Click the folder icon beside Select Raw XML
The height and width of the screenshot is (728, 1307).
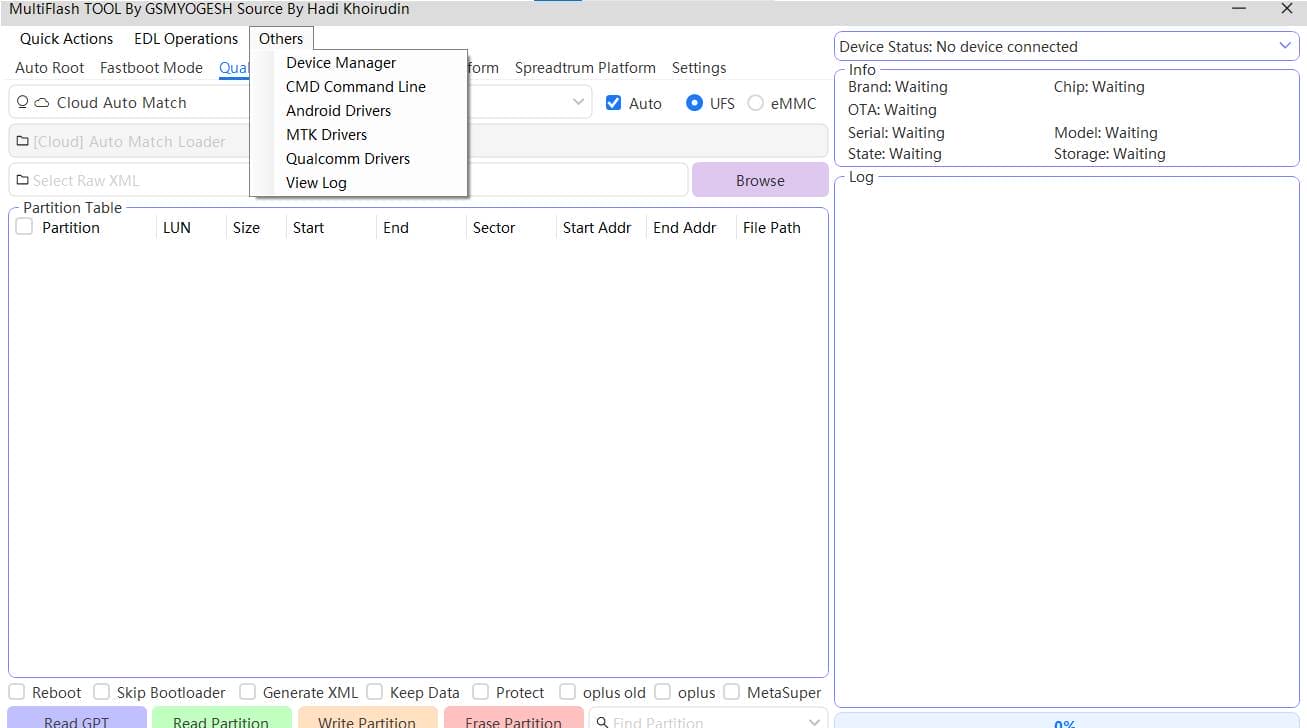(22, 179)
